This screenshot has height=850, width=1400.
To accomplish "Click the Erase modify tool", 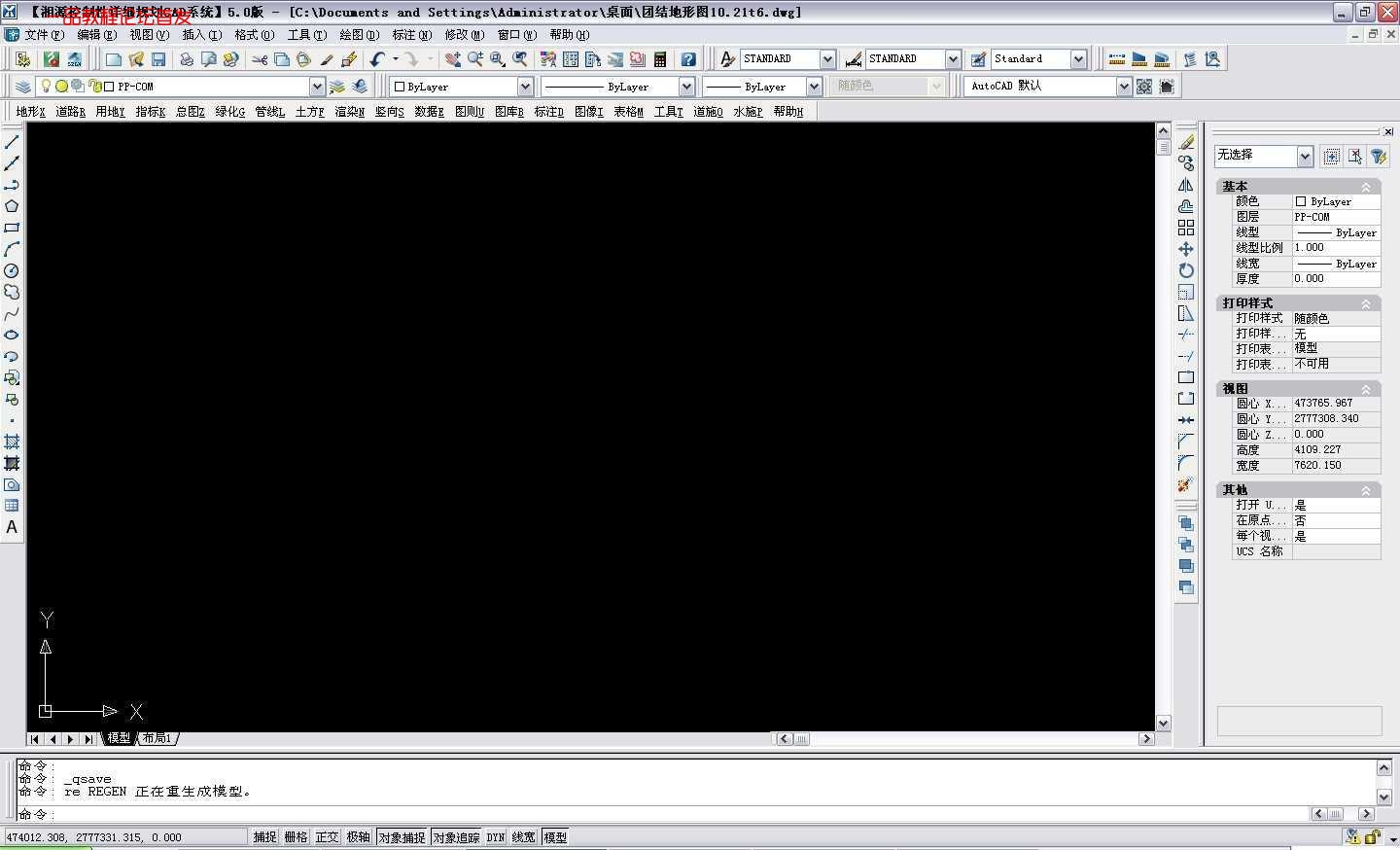I will pos(1186,142).
